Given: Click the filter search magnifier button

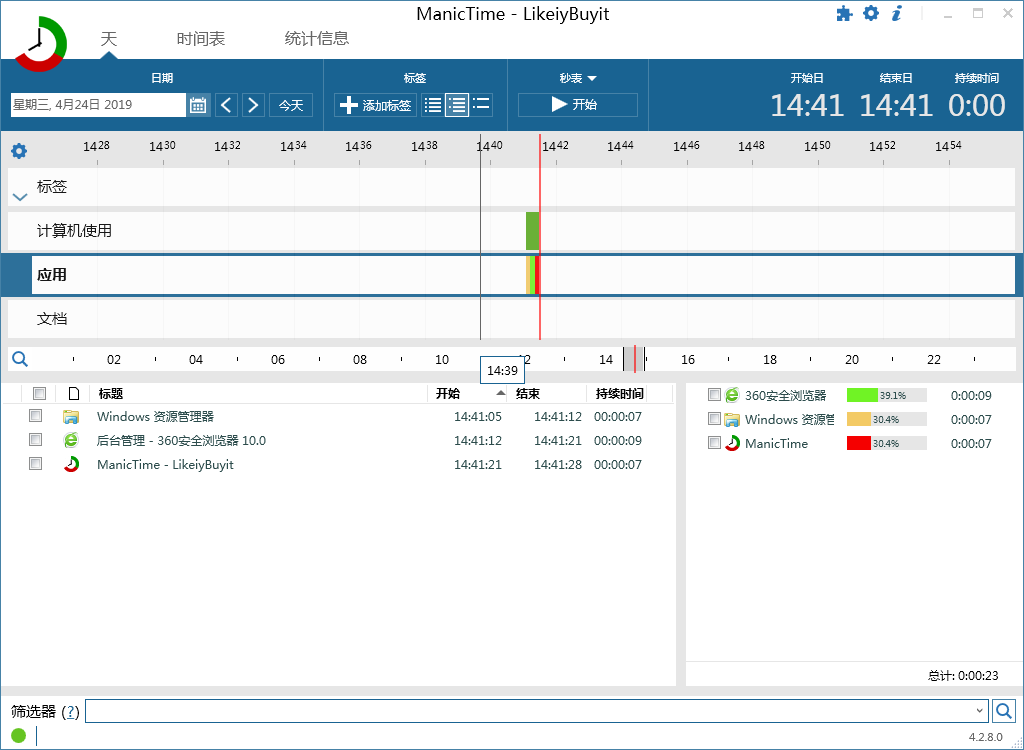Looking at the screenshot, I should click(1003, 711).
